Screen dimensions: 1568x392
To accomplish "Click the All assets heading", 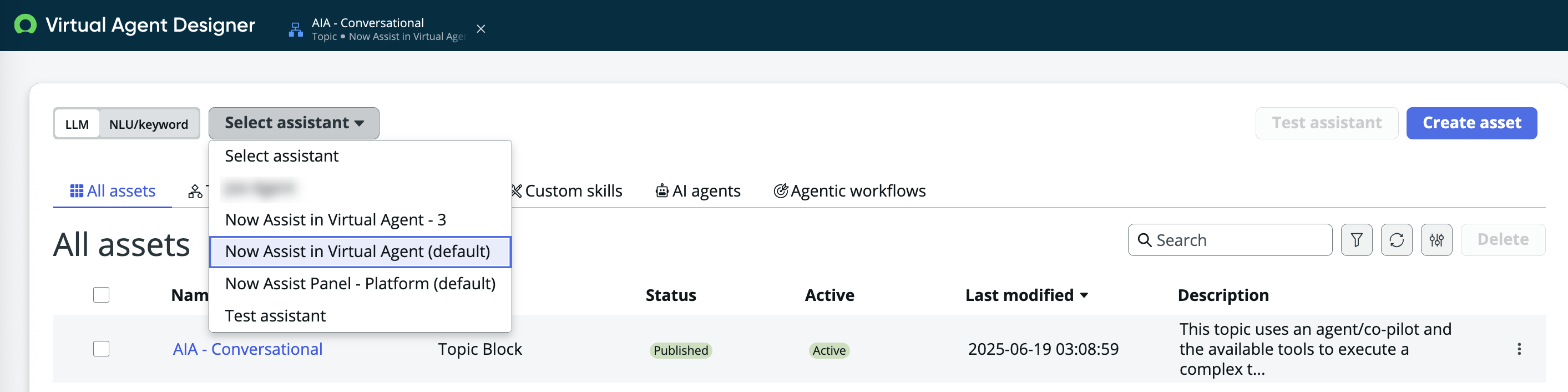I will tap(122, 245).
